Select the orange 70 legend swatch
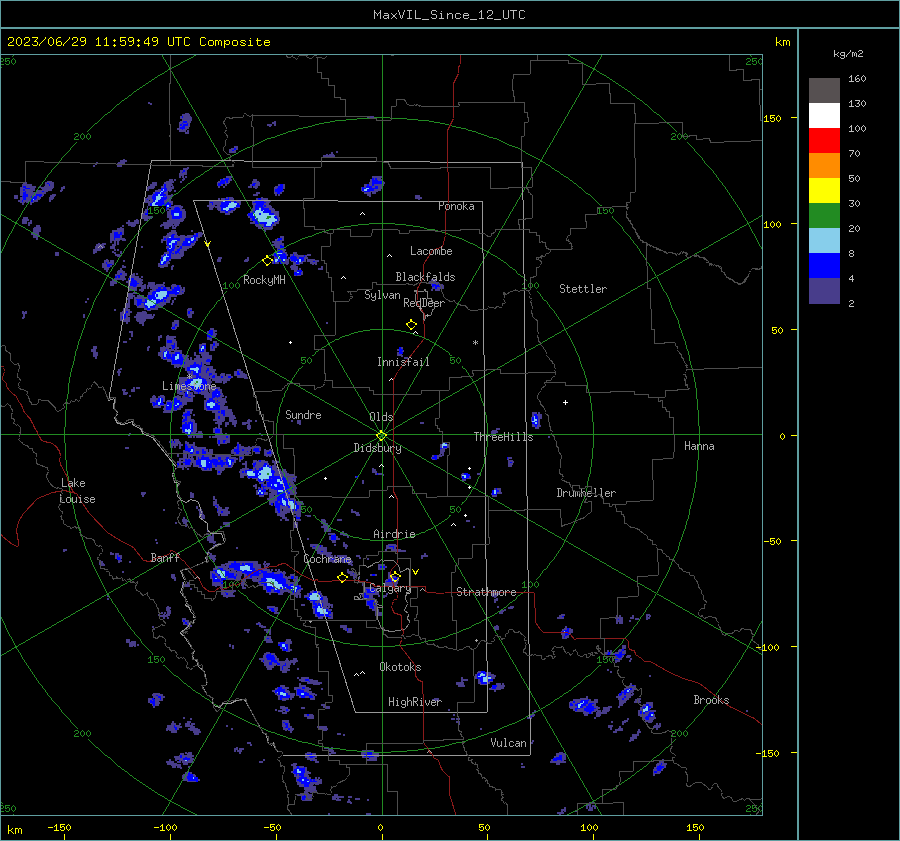The image size is (900, 841). click(824, 166)
